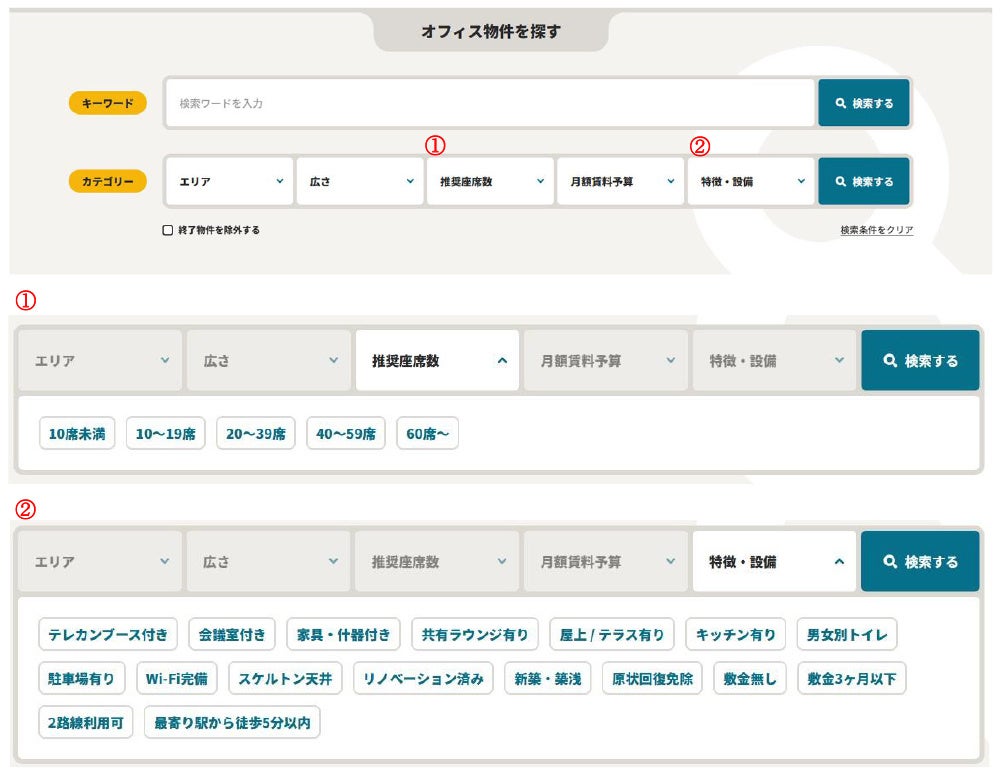Select the 10〜19席 seat option
Screen dimensions: 1000x772
tap(166, 434)
